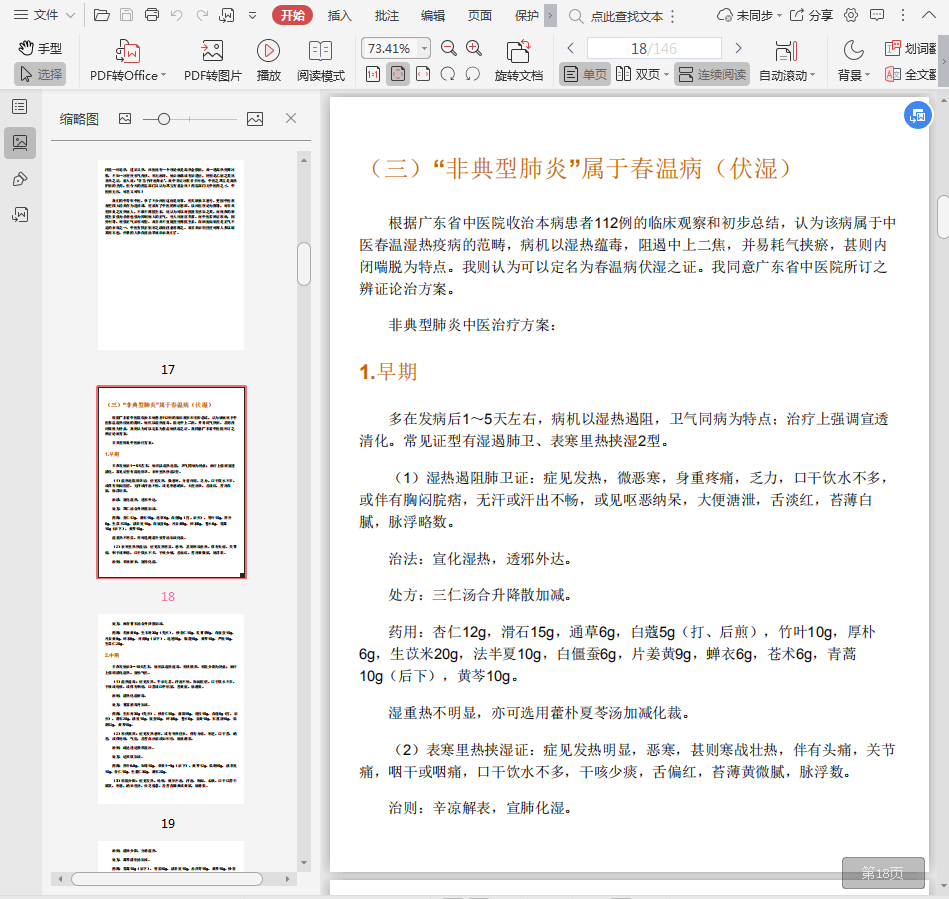Start slideshow with the 播放 icon
The width and height of the screenshot is (949, 899).
tap(268, 51)
